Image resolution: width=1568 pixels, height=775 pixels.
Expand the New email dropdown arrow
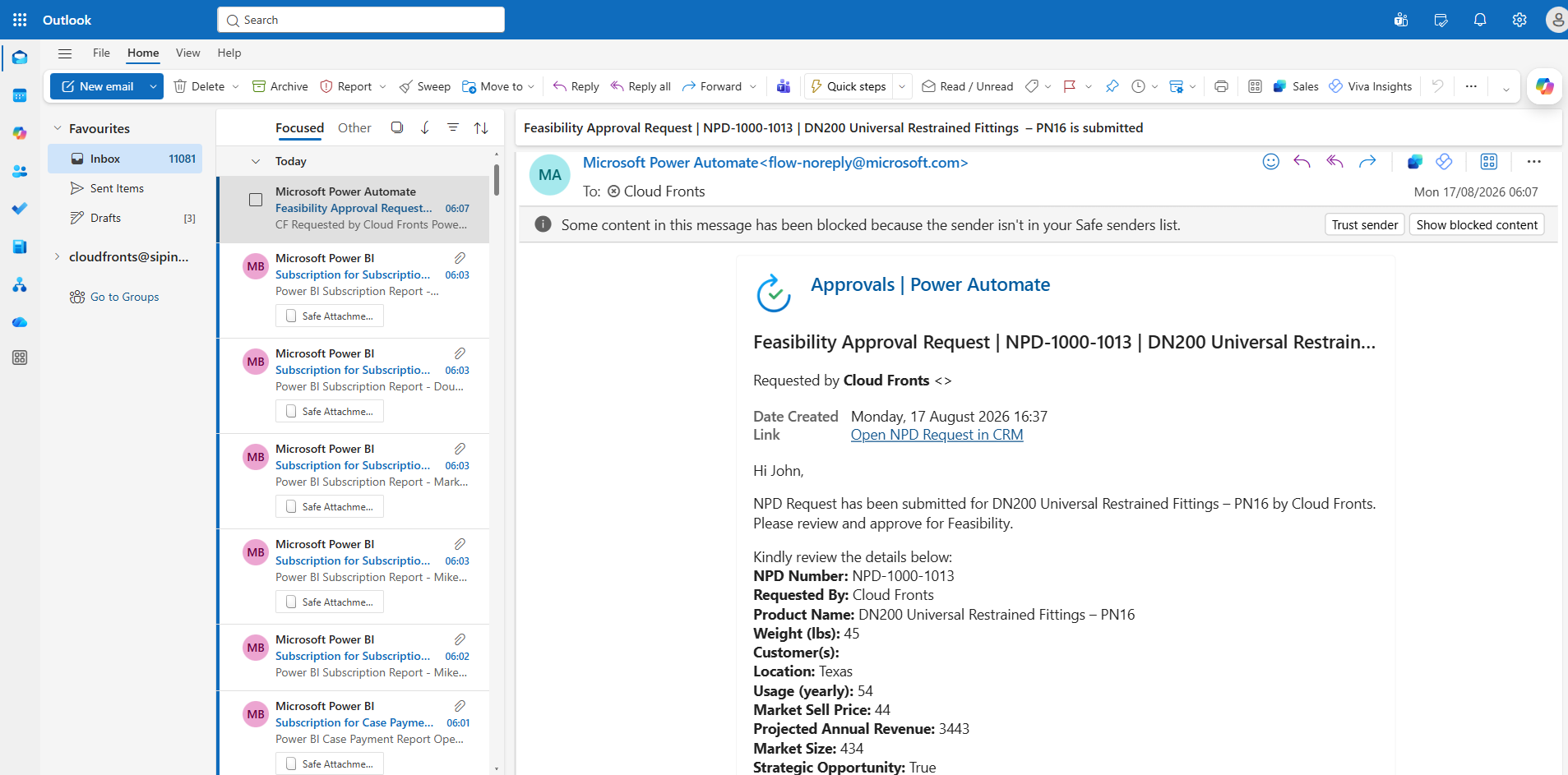(x=153, y=86)
